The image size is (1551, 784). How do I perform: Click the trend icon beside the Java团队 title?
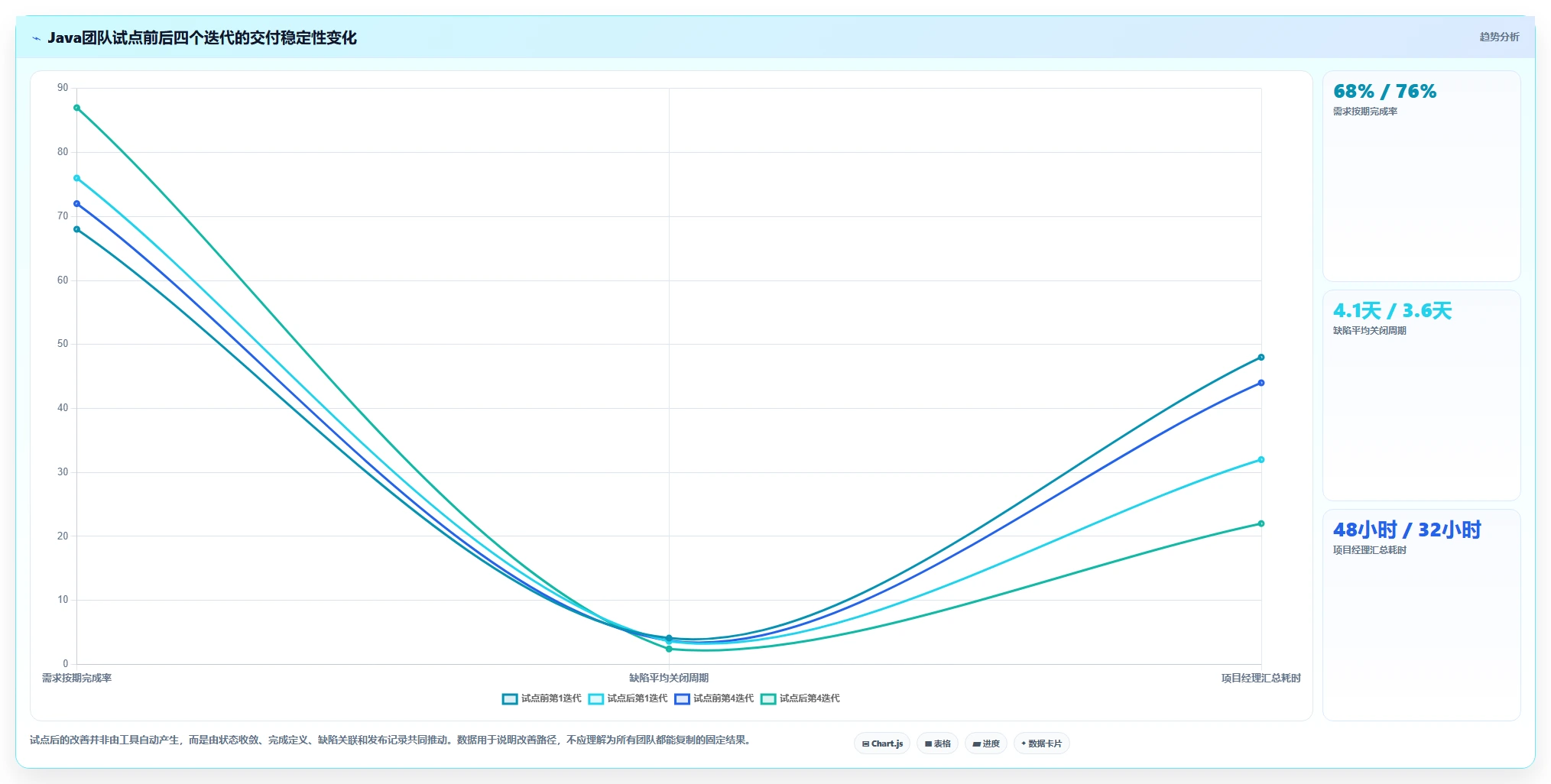tap(36, 38)
